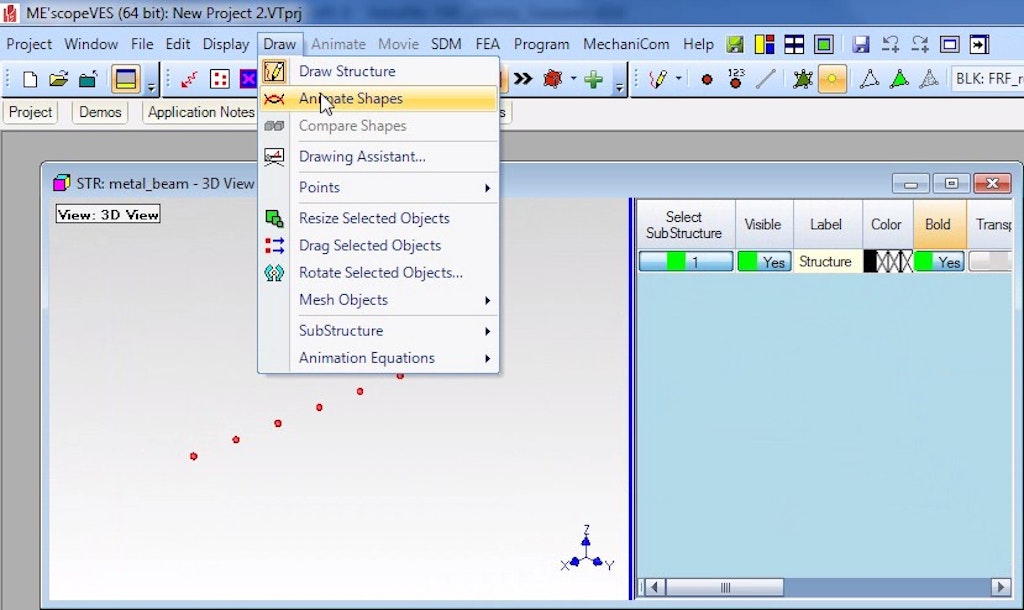1024x610 pixels.
Task: Click the arrow-to-bar dock icon
Action: (980, 44)
